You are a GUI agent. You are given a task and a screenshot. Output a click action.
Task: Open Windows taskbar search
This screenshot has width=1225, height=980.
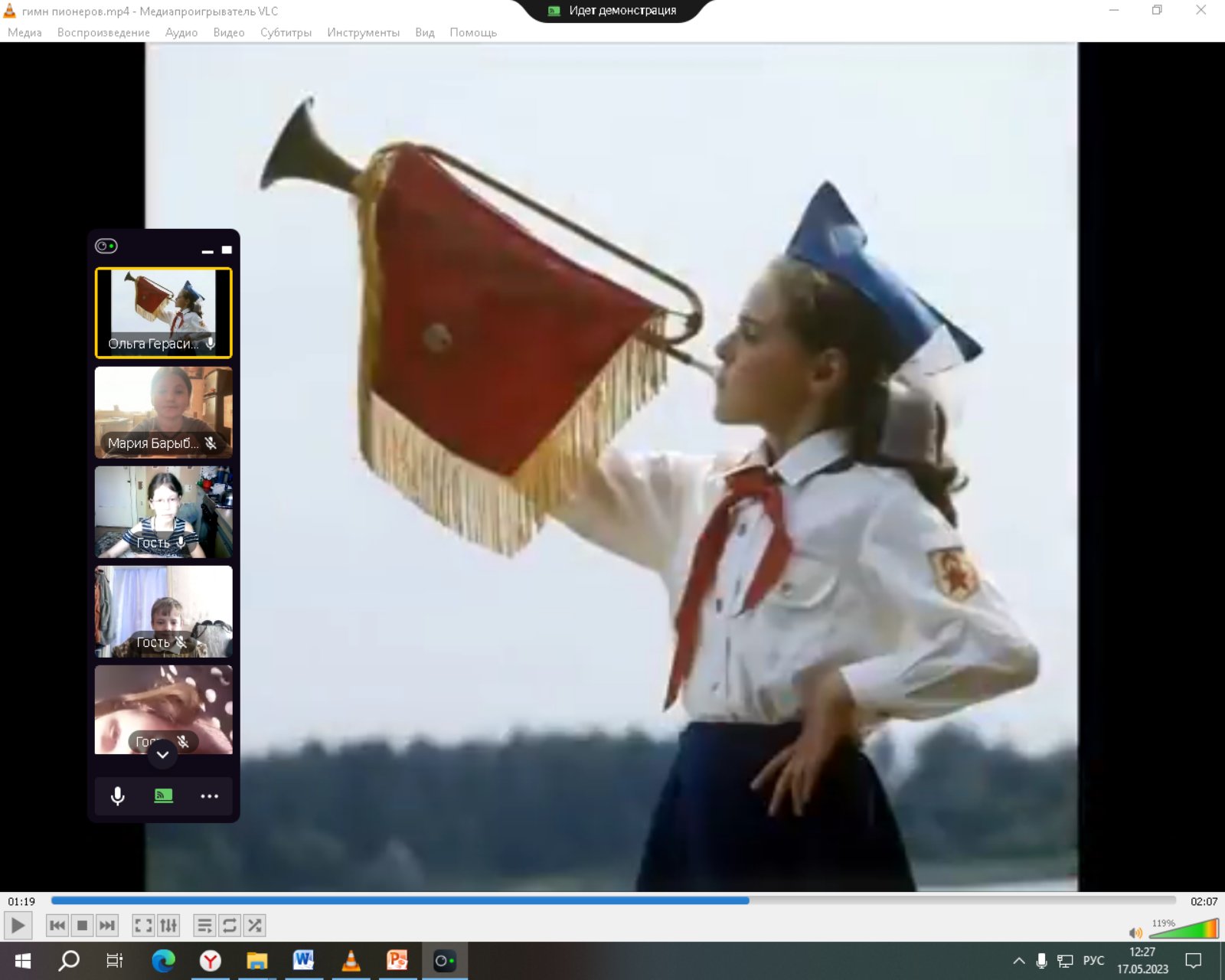coord(69,961)
